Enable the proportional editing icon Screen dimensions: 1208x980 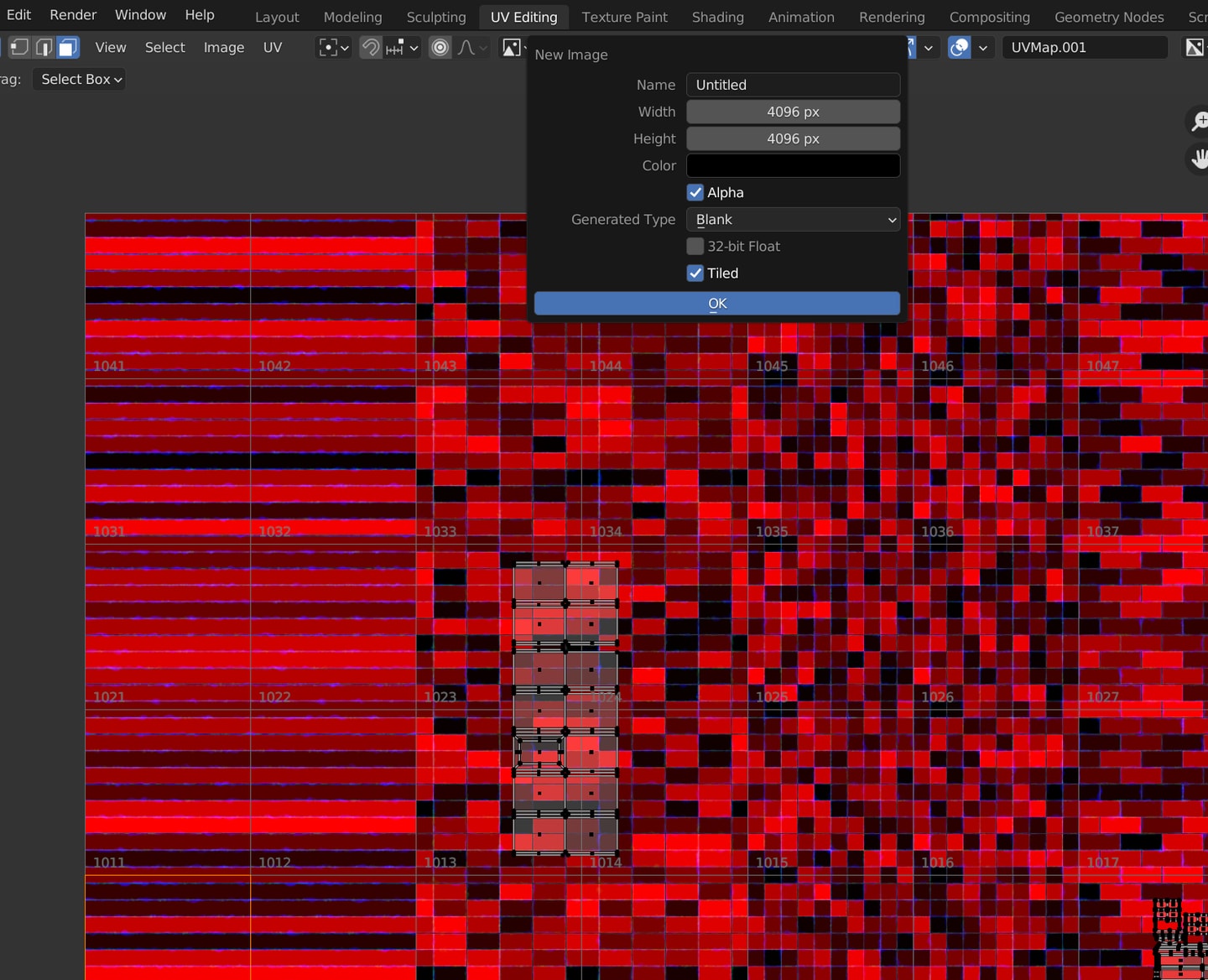pyautogui.click(x=440, y=48)
